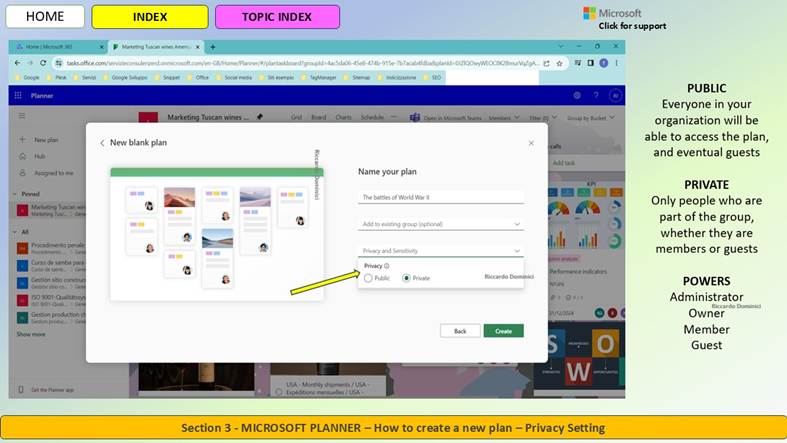Click the help question mark icon
787x443 pixels.
(596, 95)
